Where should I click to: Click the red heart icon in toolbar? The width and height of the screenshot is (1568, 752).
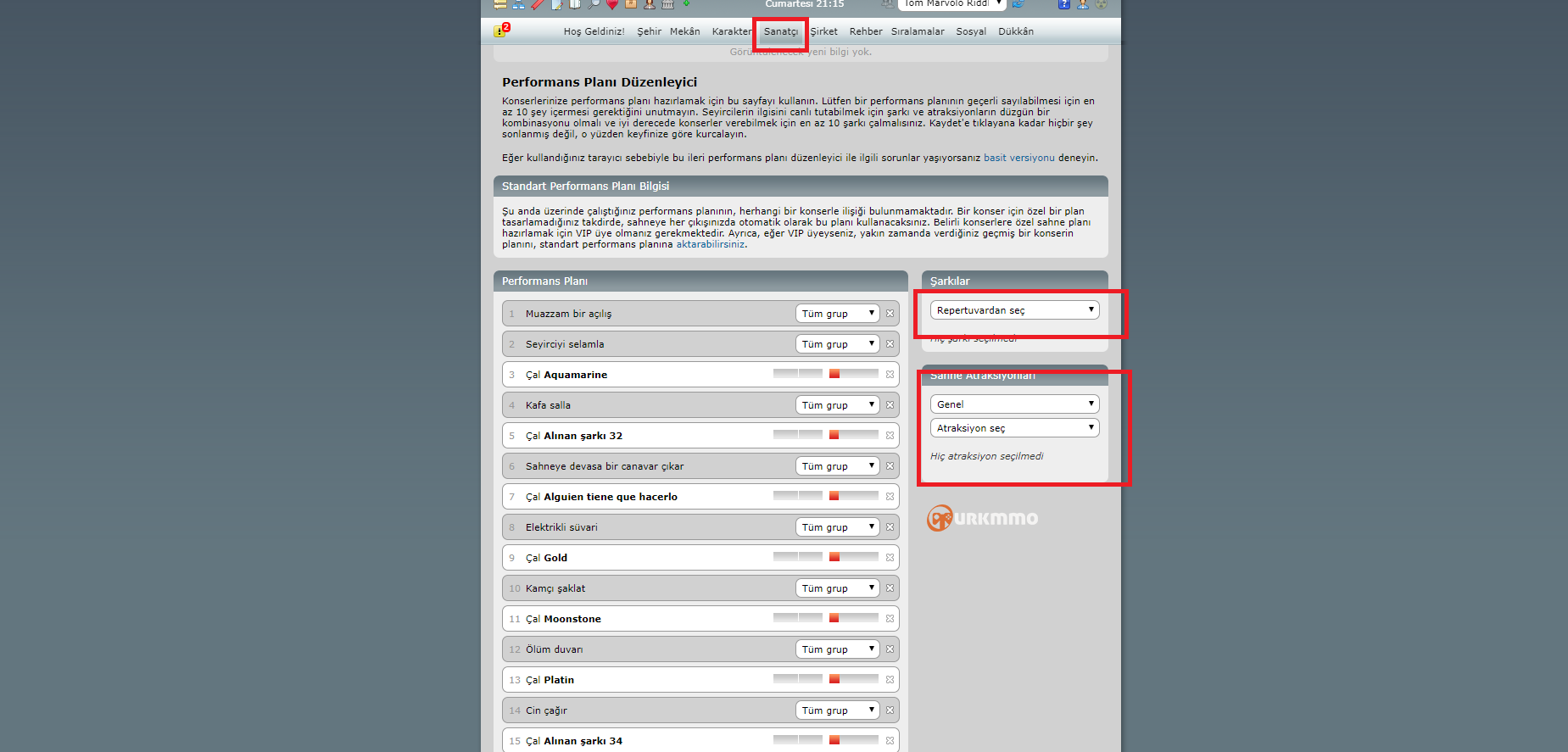pyautogui.click(x=612, y=4)
